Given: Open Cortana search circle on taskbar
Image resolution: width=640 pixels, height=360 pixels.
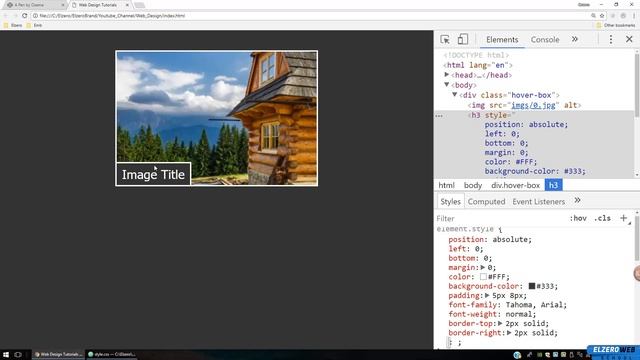Looking at the screenshot, I should (x=18, y=355).
